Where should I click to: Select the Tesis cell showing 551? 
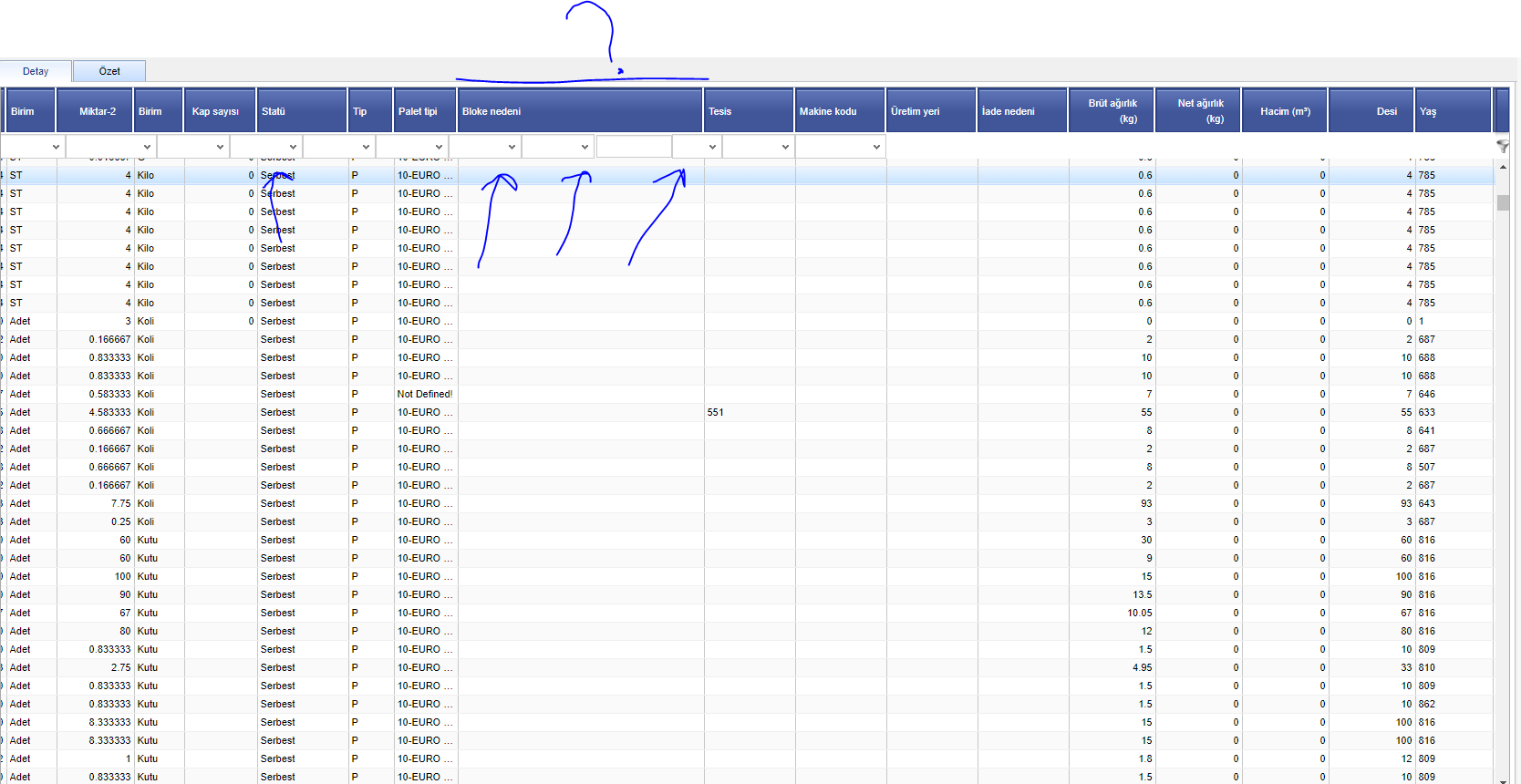[x=716, y=412]
